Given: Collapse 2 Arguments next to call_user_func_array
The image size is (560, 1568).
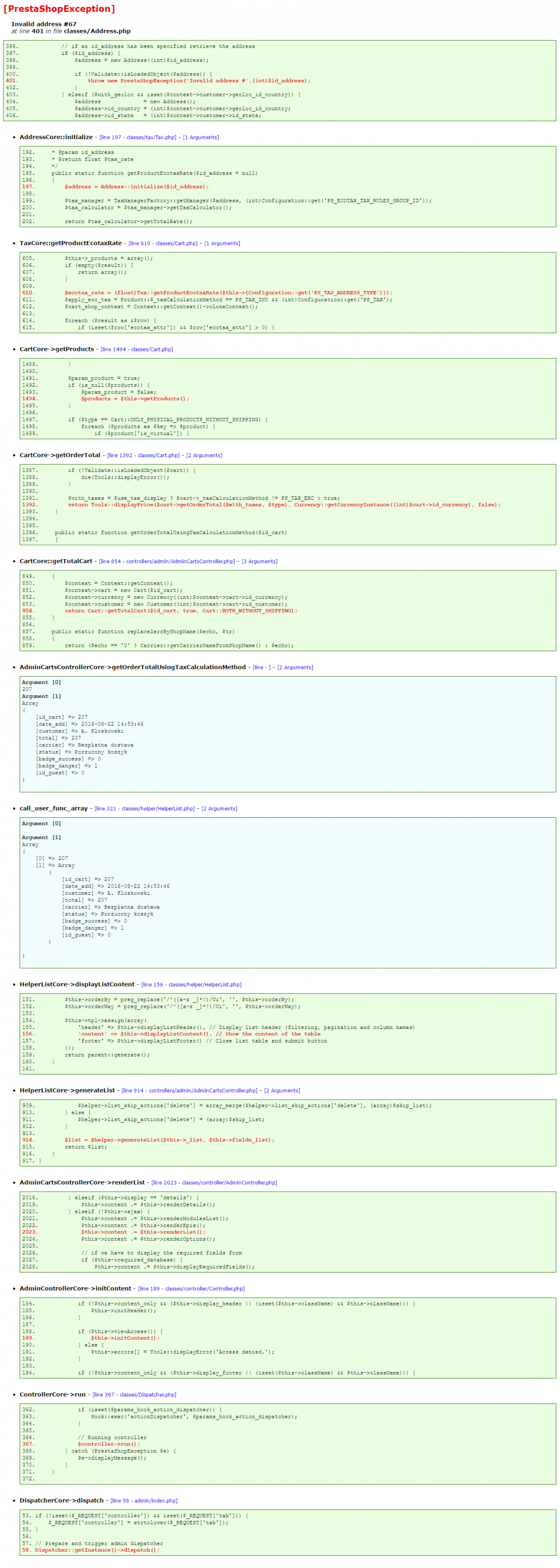Looking at the screenshot, I should 219,808.
